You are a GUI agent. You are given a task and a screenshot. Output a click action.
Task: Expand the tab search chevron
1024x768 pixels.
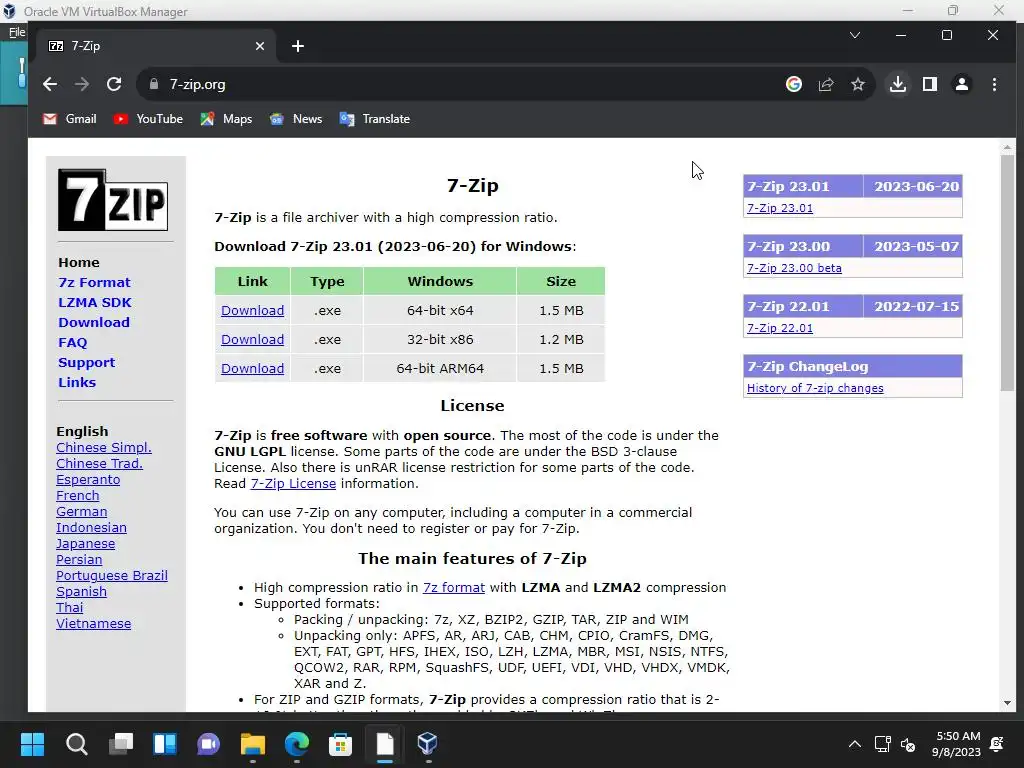pos(855,35)
